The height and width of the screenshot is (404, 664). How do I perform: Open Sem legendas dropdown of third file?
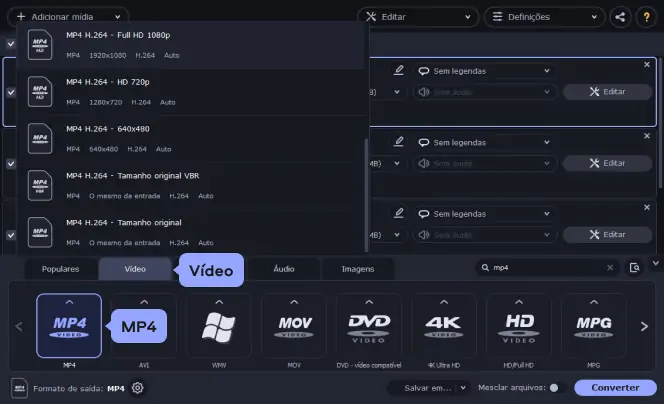coord(484,214)
